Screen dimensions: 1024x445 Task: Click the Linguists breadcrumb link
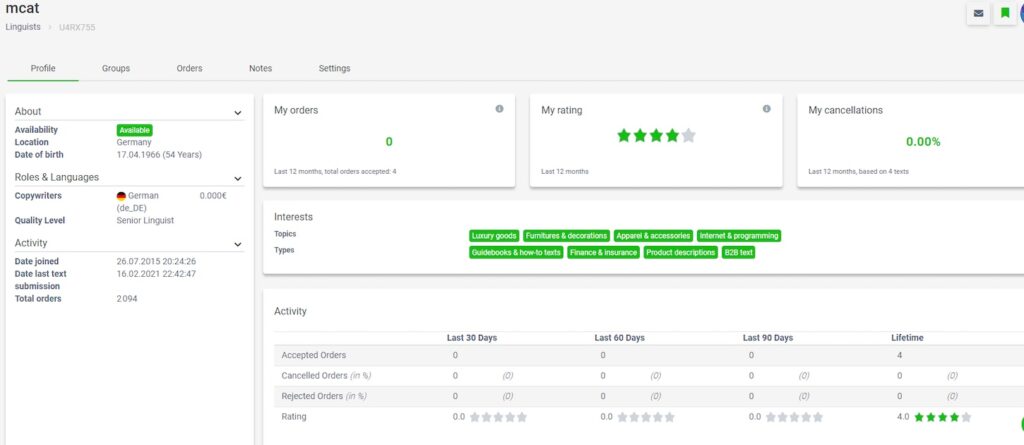click(24, 27)
